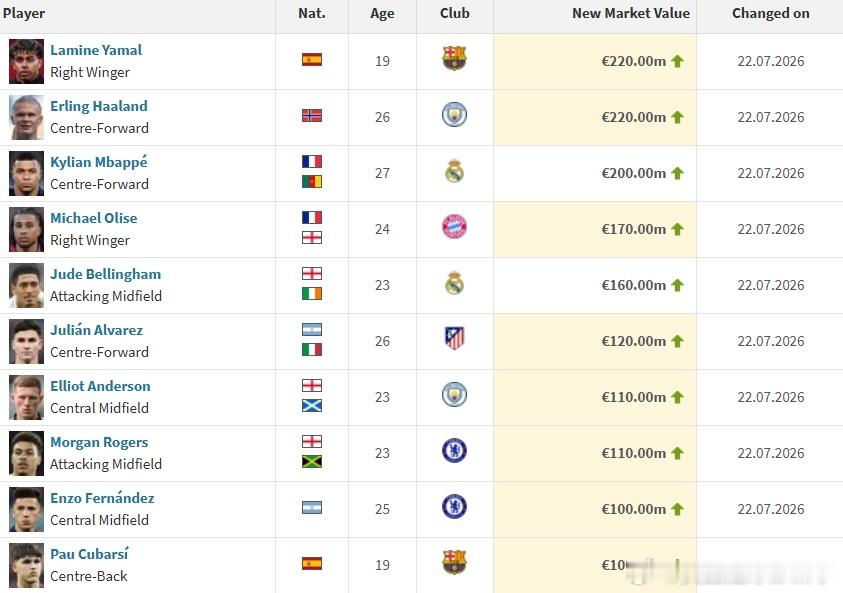Click green up arrow next to €220.00m Yamal
843x593 pixels.
click(677, 61)
